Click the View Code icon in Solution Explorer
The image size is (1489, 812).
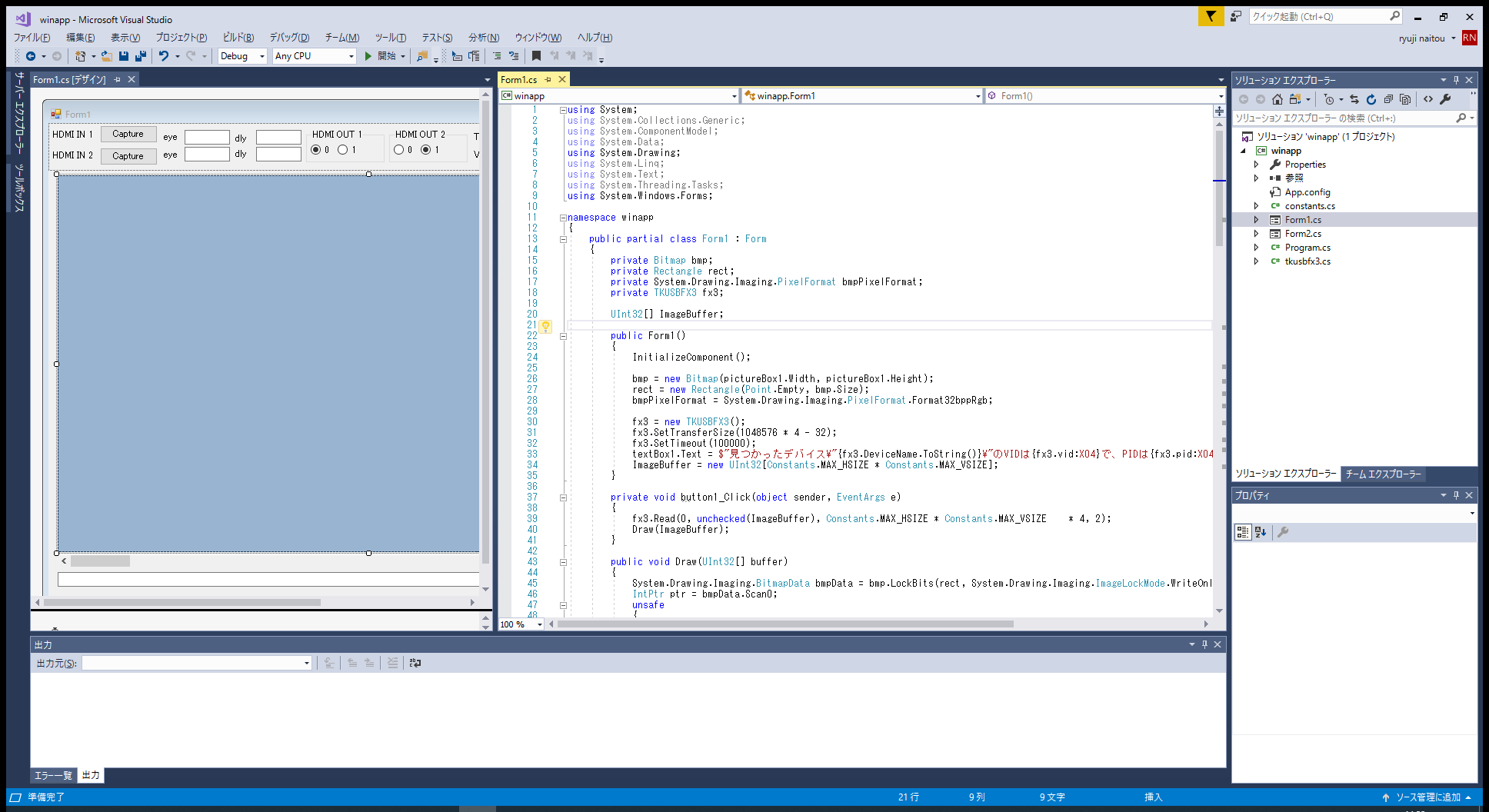(x=1428, y=99)
